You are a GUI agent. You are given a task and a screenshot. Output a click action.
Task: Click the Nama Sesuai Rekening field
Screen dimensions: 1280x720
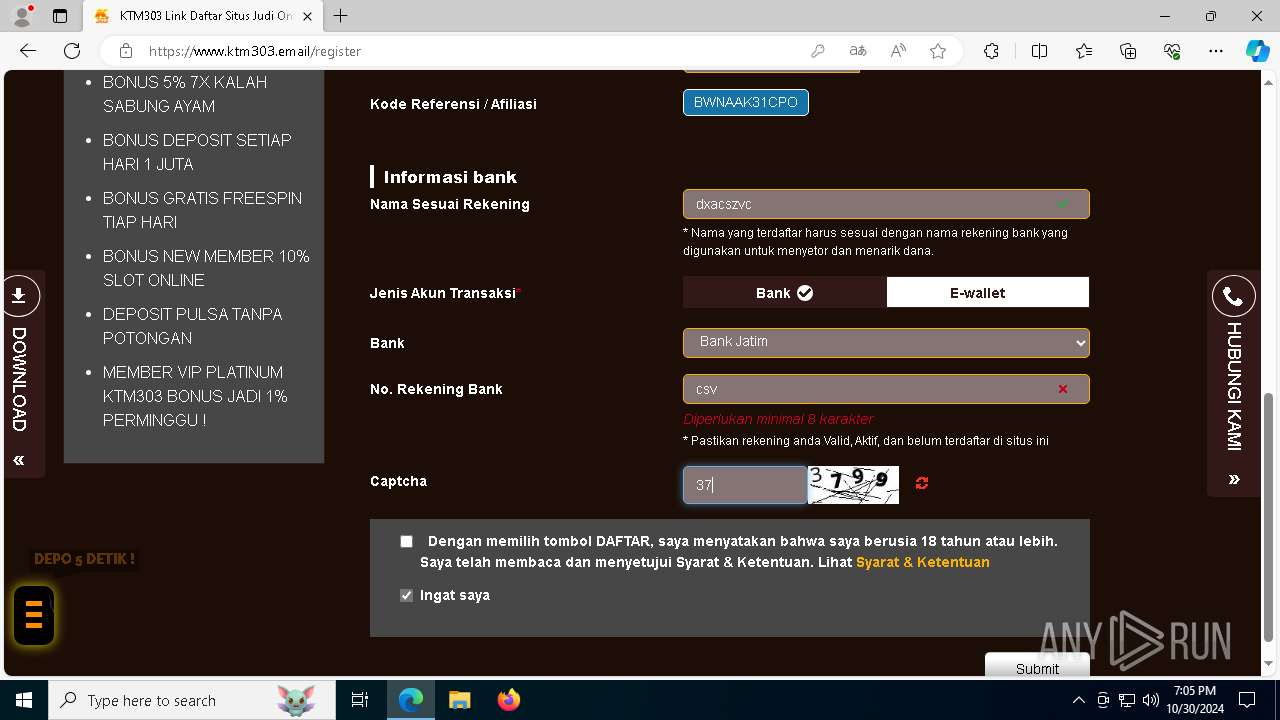click(x=886, y=204)
